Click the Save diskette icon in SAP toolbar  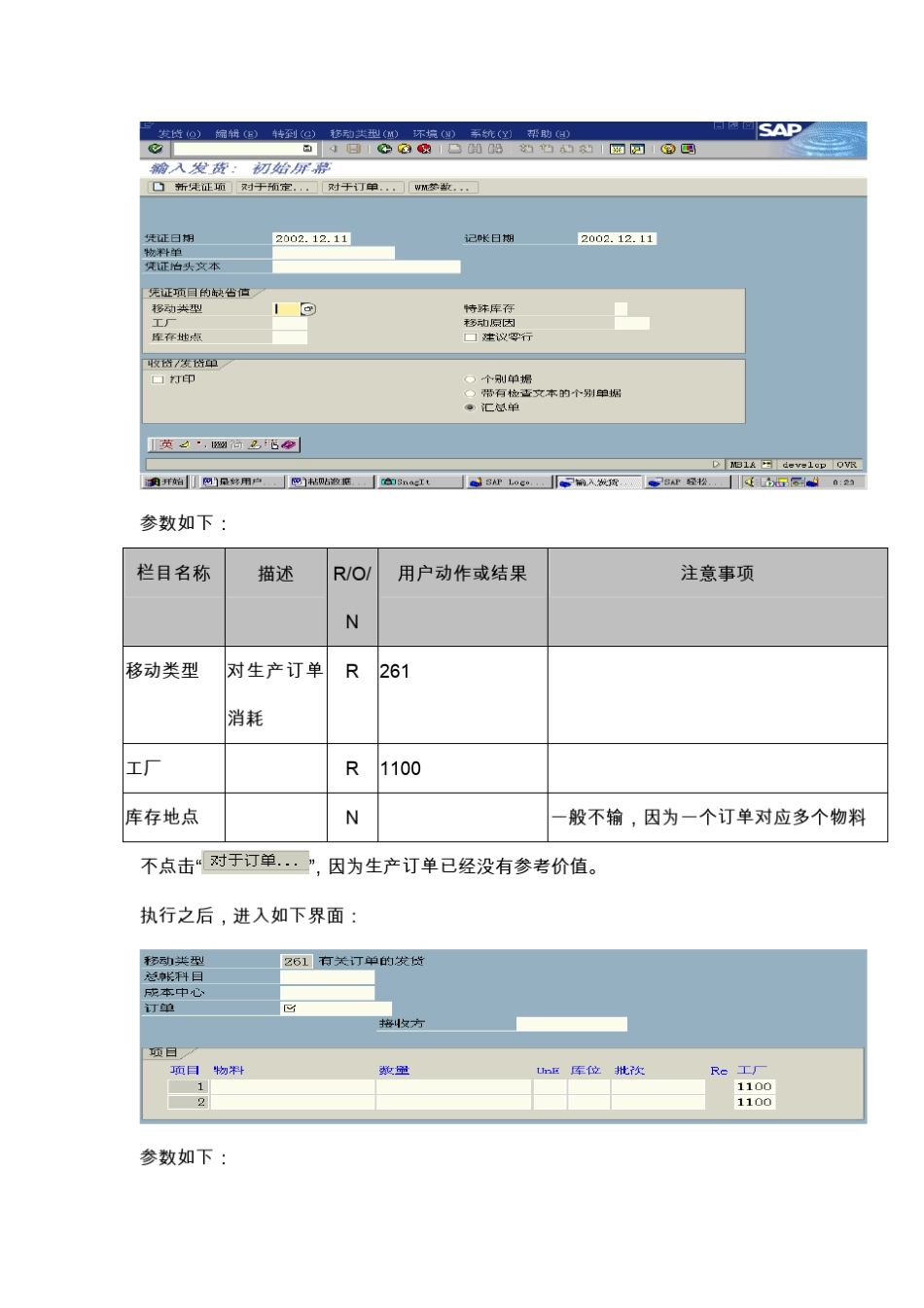point(354,149)
